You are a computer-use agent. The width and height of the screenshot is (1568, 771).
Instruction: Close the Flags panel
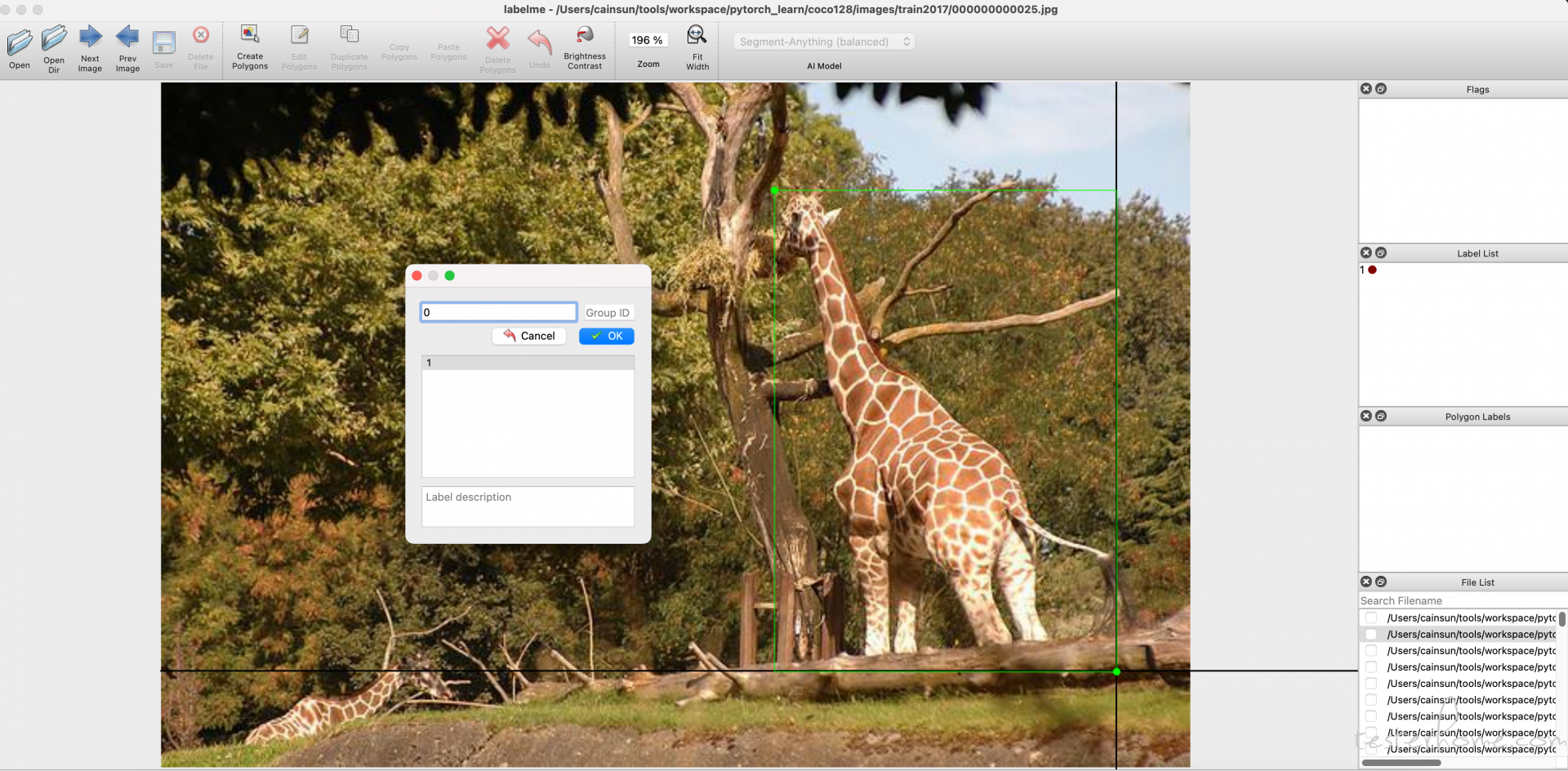[1366, 89]
